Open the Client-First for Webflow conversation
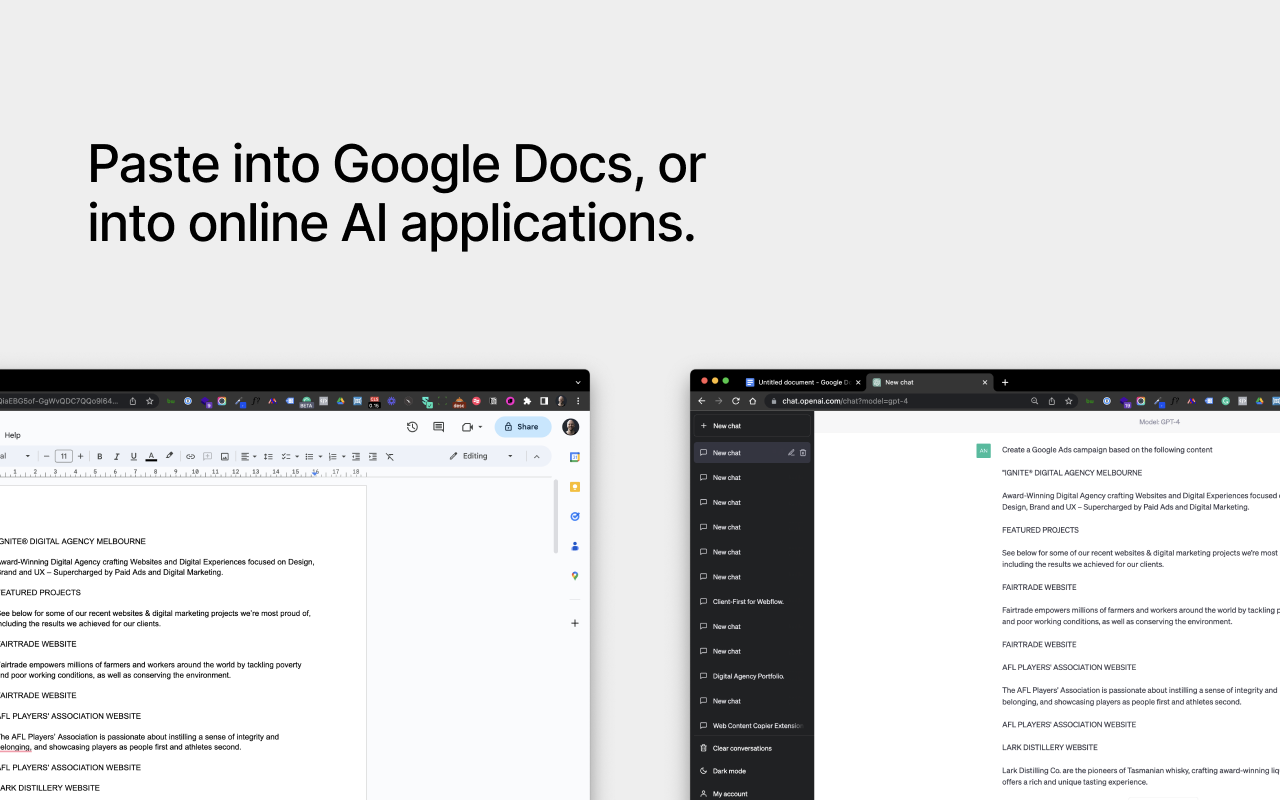Screen dimensions: 1280x800 point(752,602)
